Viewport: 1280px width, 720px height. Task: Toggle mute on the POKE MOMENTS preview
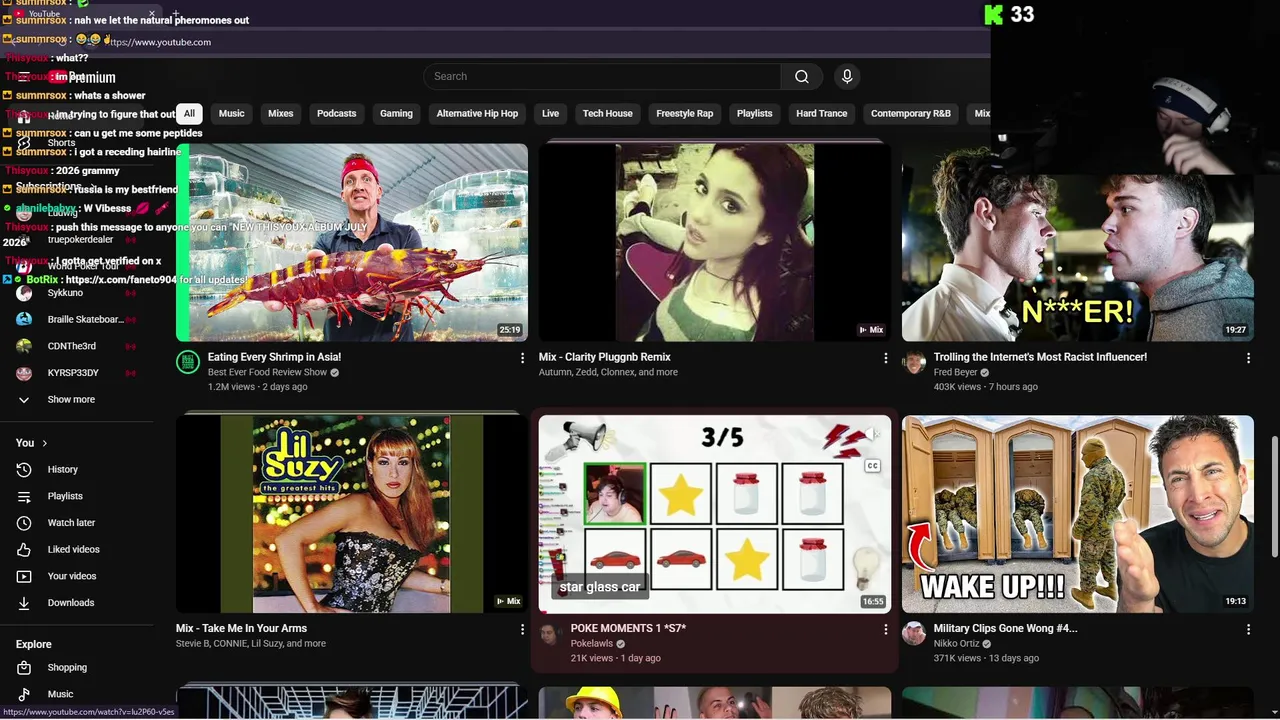pyautogui.click(x=872, y=434)
